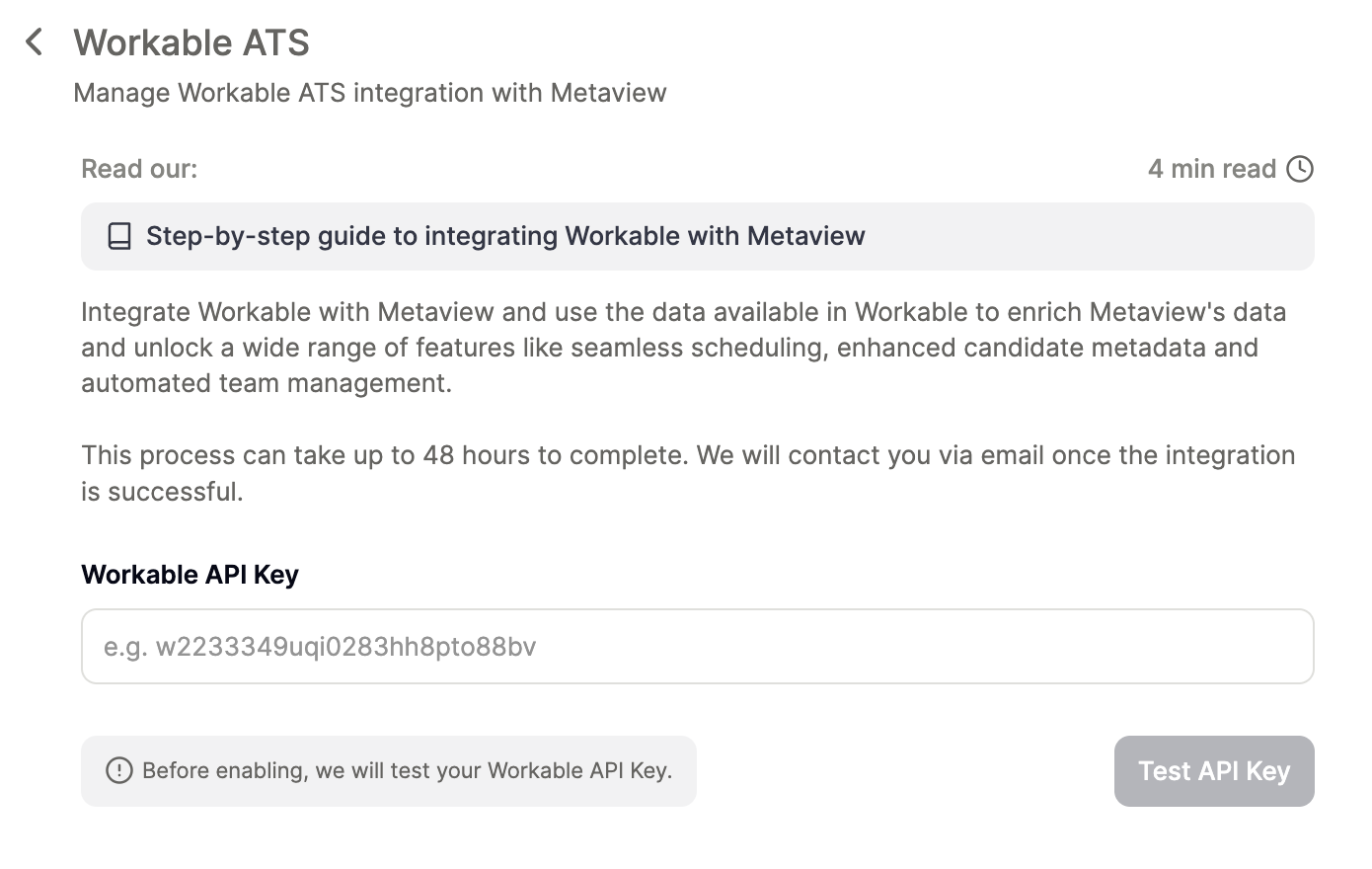
Task: Click the "automated team management" text
Action: coord(267,383)
